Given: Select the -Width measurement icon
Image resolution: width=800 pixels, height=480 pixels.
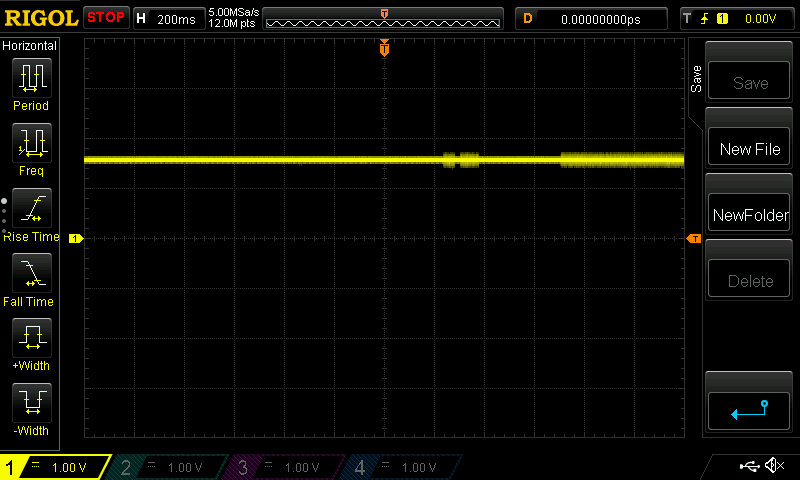Looking at the screenshot, I should [32, 402].
